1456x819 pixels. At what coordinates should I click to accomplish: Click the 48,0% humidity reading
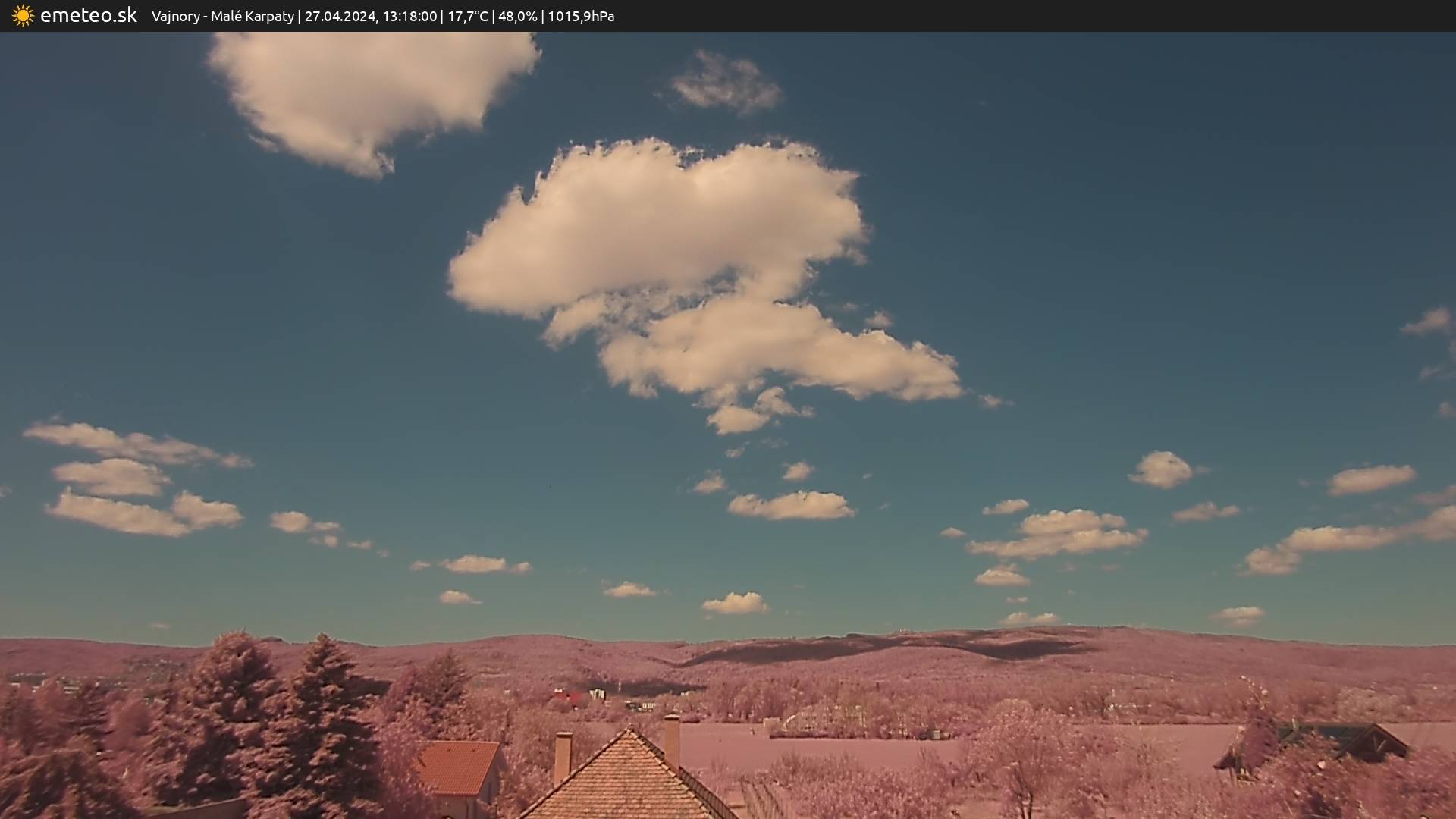pyautogui.click(x=517, y=16)
